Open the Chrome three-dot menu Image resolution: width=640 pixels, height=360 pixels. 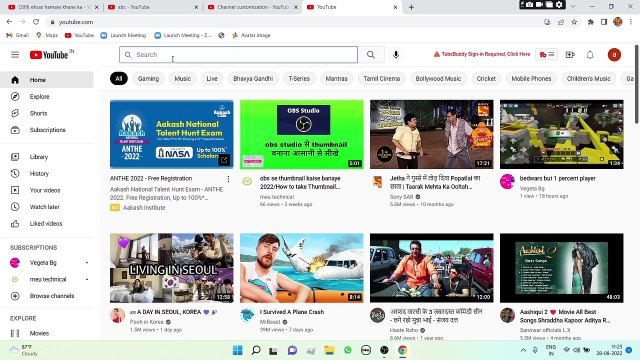coord(631,22)
